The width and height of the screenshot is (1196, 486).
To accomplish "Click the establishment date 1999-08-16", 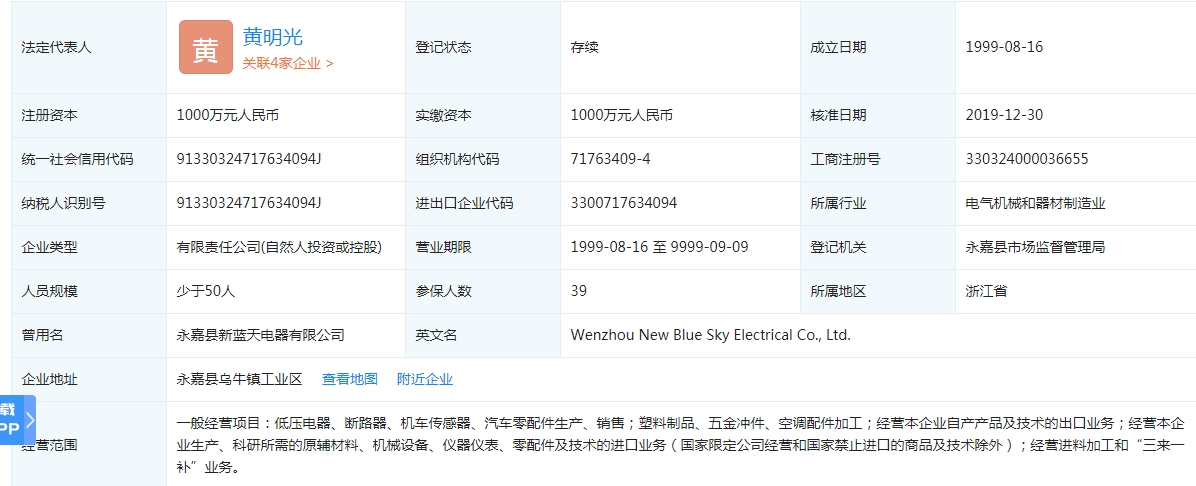I will (x=1004, y=47).
